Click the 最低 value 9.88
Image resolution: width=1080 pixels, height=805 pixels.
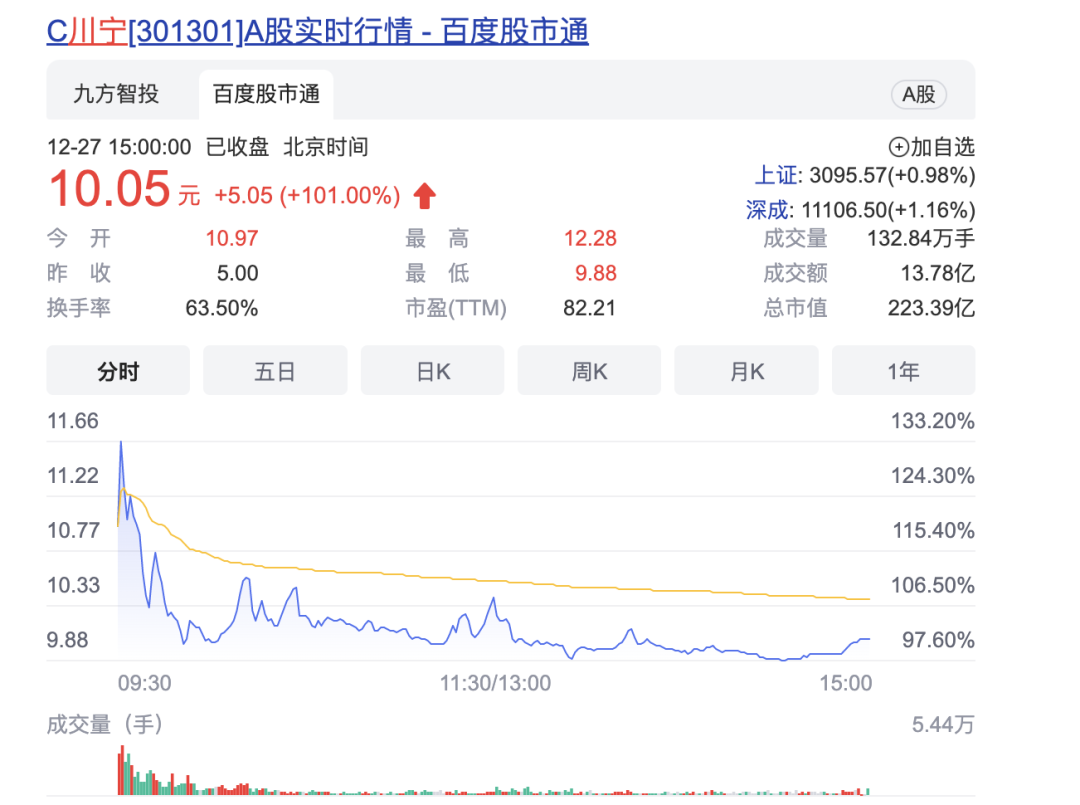596,273
